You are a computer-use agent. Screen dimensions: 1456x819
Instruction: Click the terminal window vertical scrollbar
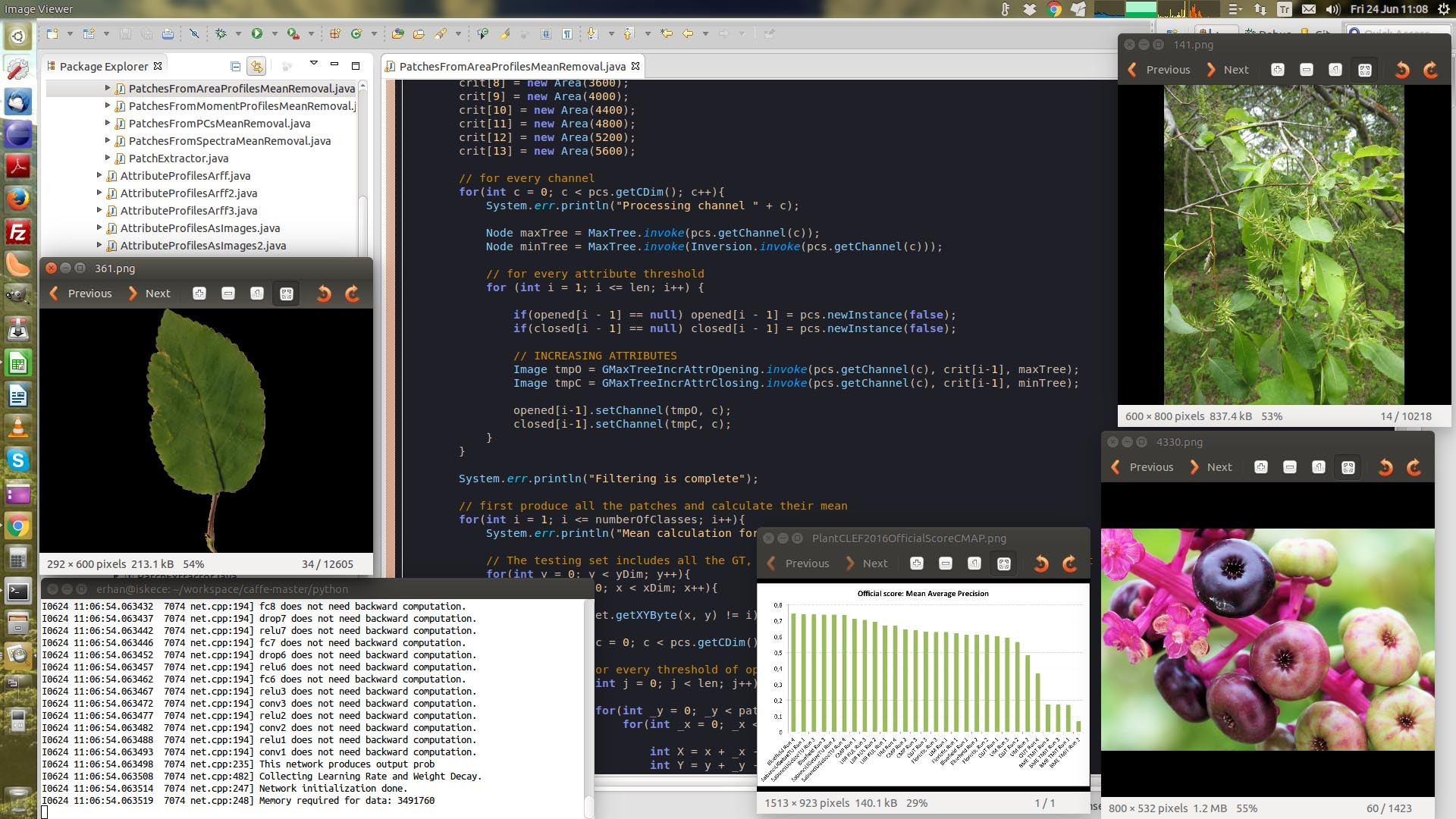(589, 698)
